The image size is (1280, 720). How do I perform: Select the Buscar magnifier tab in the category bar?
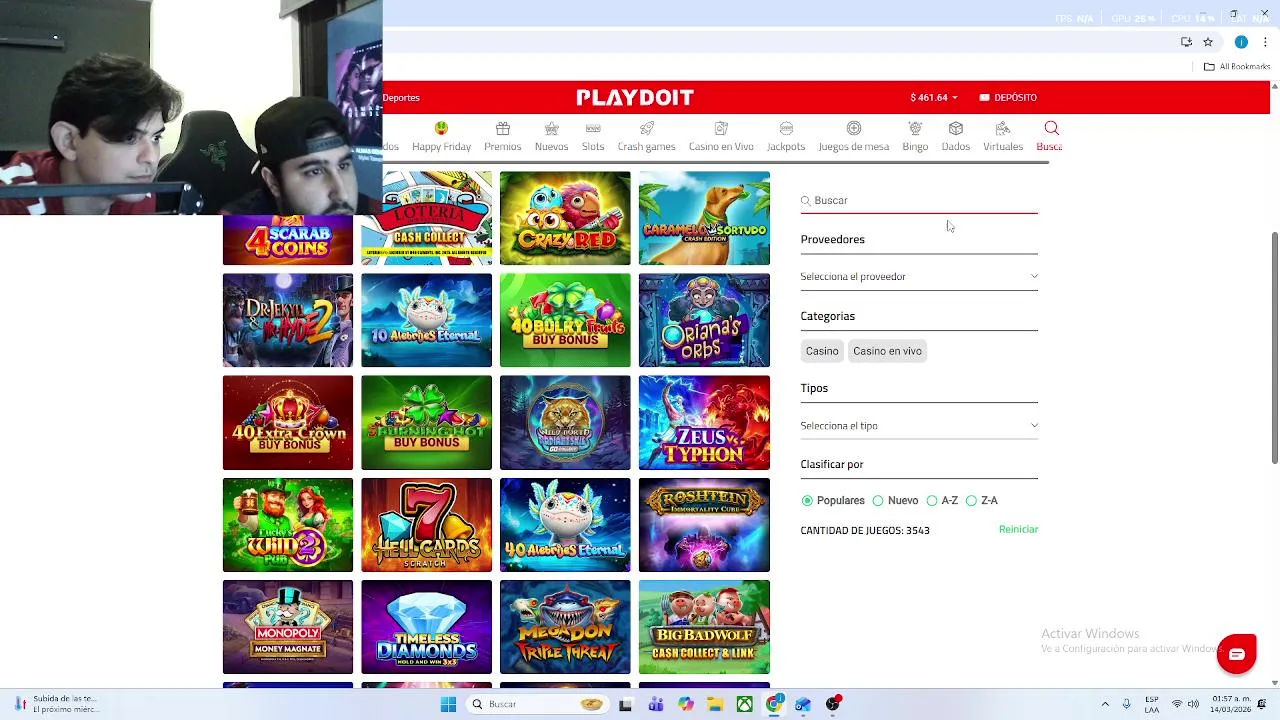(1050, 137)
